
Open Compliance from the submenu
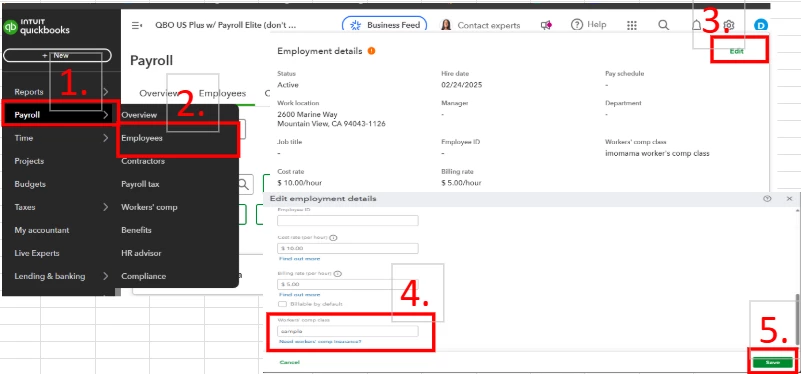tap(144, 276)
